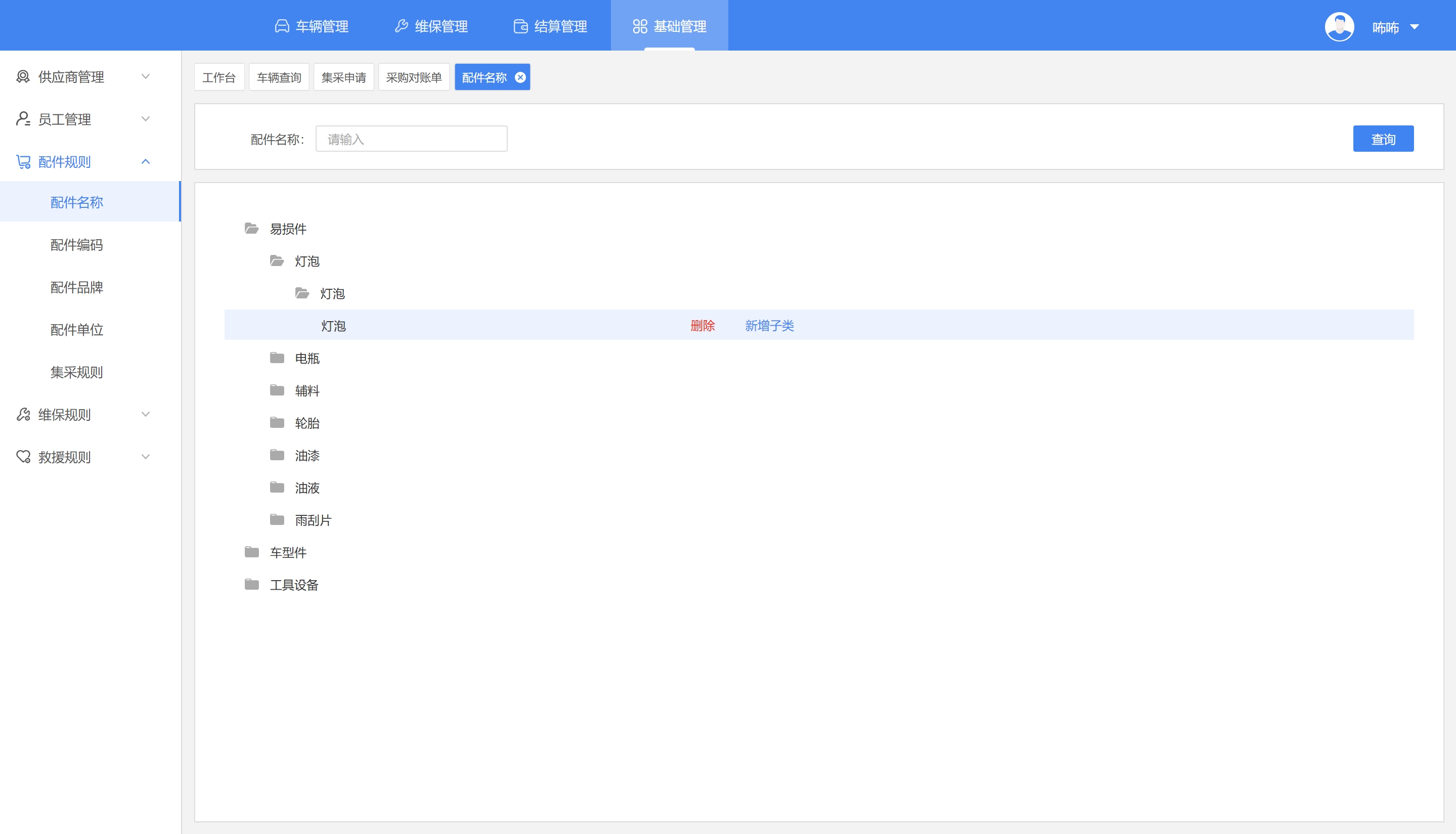1456x834 pixels.
Task: Expand the 救援规则 sidebar chevron
Action: 146,457
